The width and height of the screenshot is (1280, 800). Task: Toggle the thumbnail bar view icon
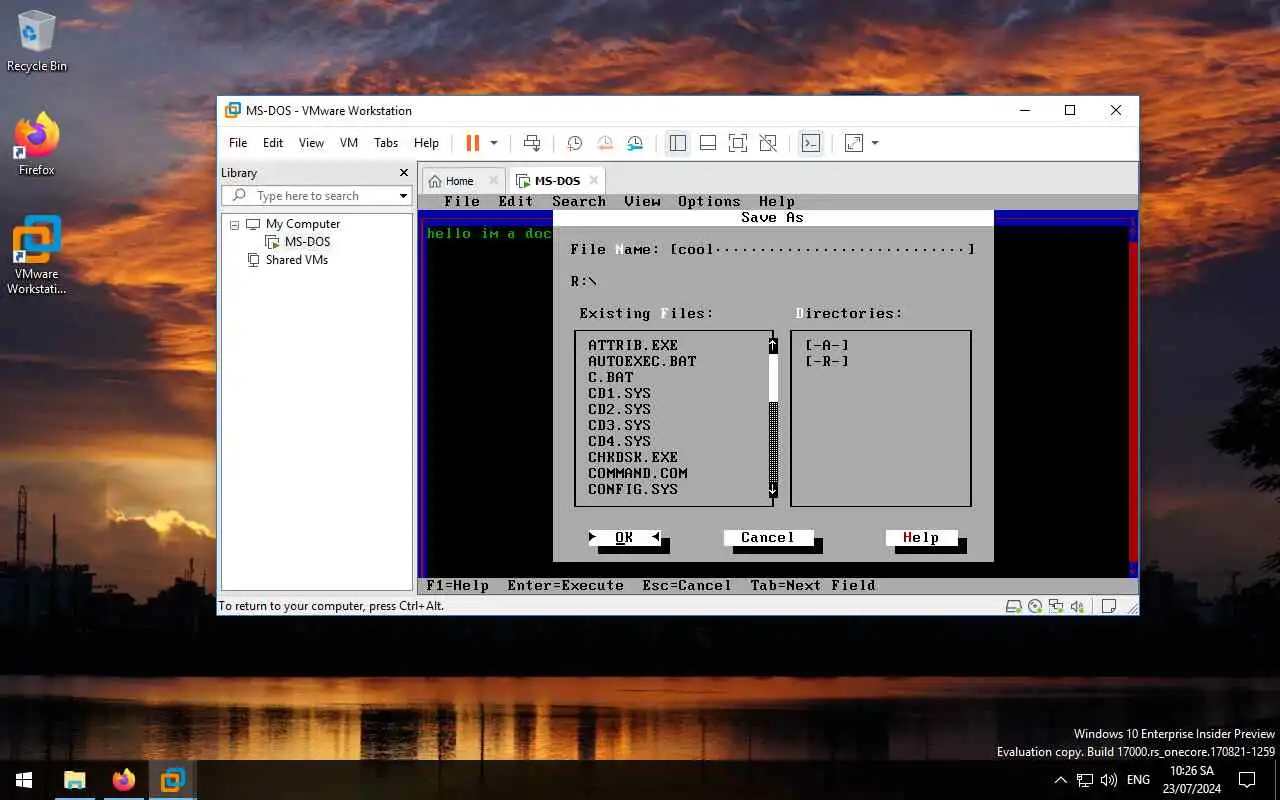tap(708, 143)
